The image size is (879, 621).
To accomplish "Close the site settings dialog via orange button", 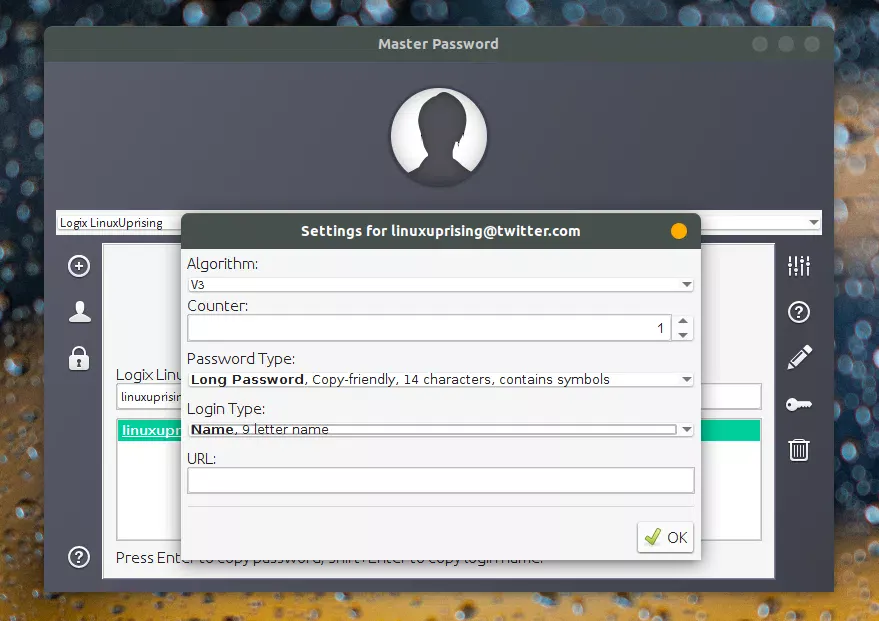I will click(678, 231).
